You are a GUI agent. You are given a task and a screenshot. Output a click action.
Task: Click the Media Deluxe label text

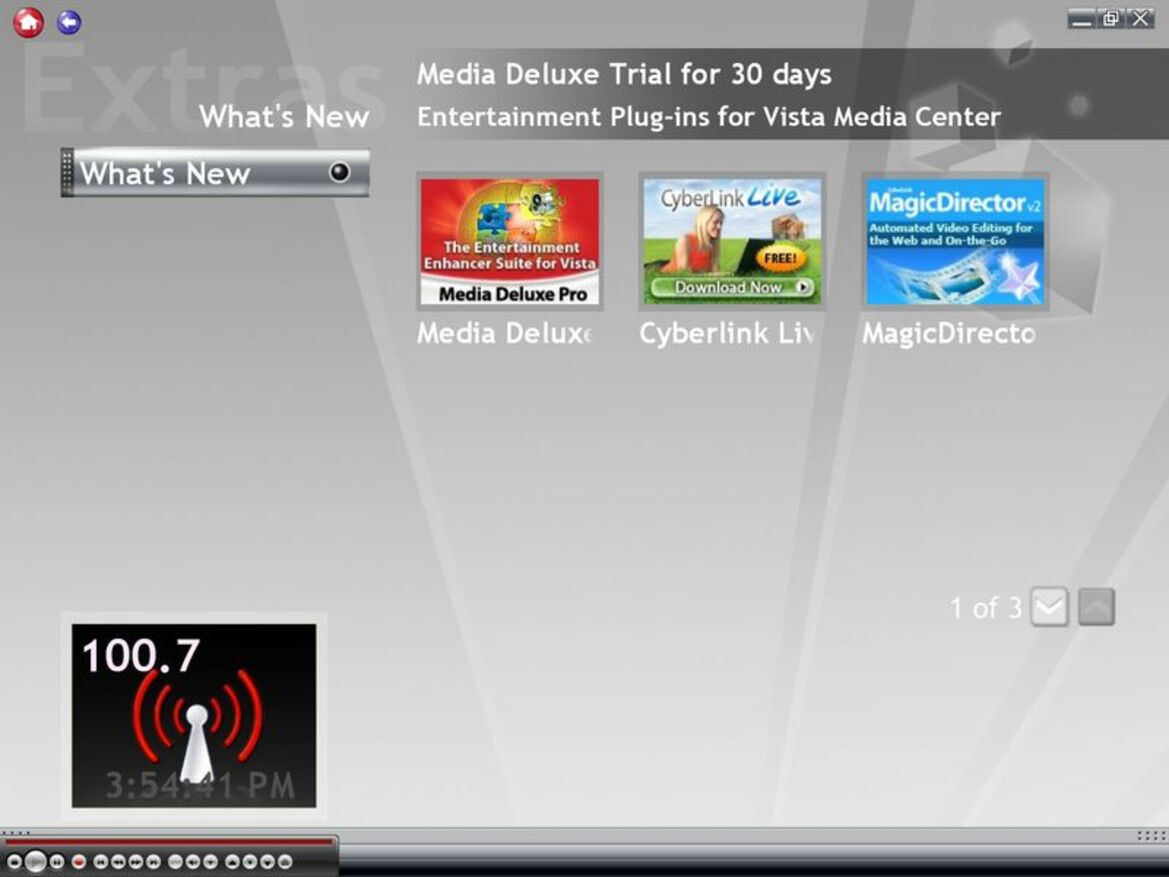[x=505, y=333]
